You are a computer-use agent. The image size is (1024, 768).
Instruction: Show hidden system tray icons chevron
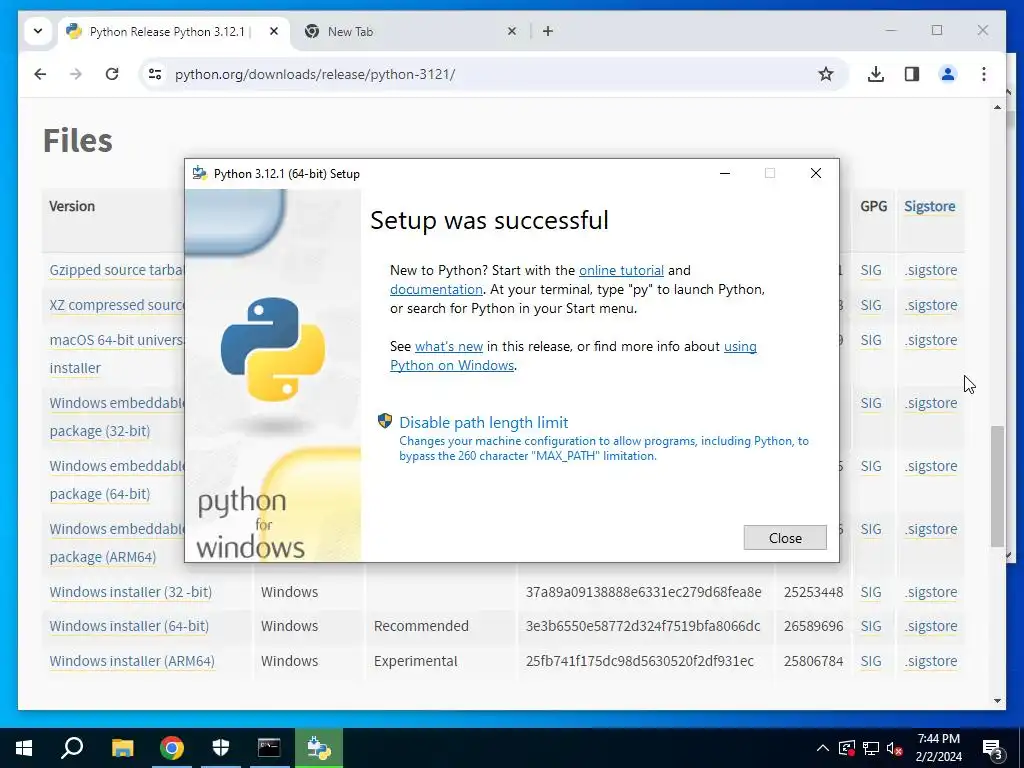pos(823,748)
